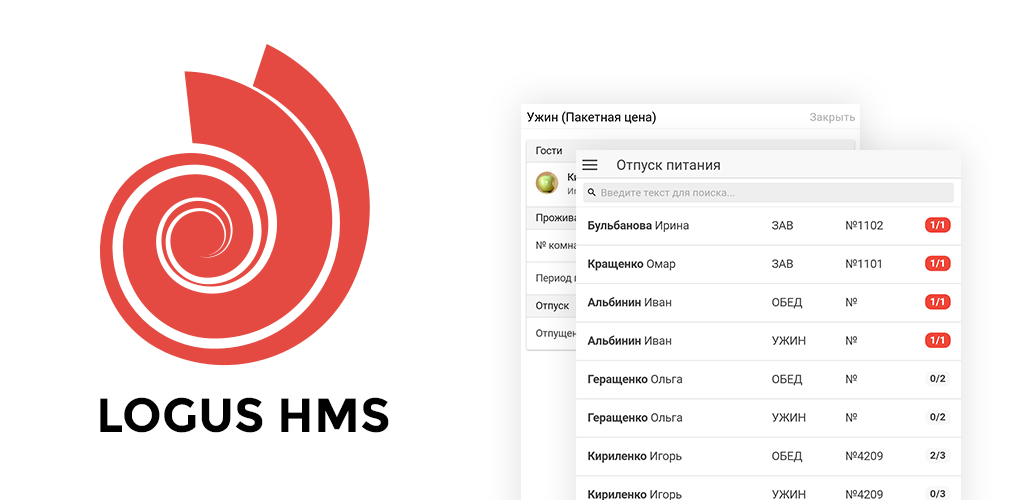
Task: Click Геращенко Ольга name in ОБЕД row
Action: coord(635,379)
